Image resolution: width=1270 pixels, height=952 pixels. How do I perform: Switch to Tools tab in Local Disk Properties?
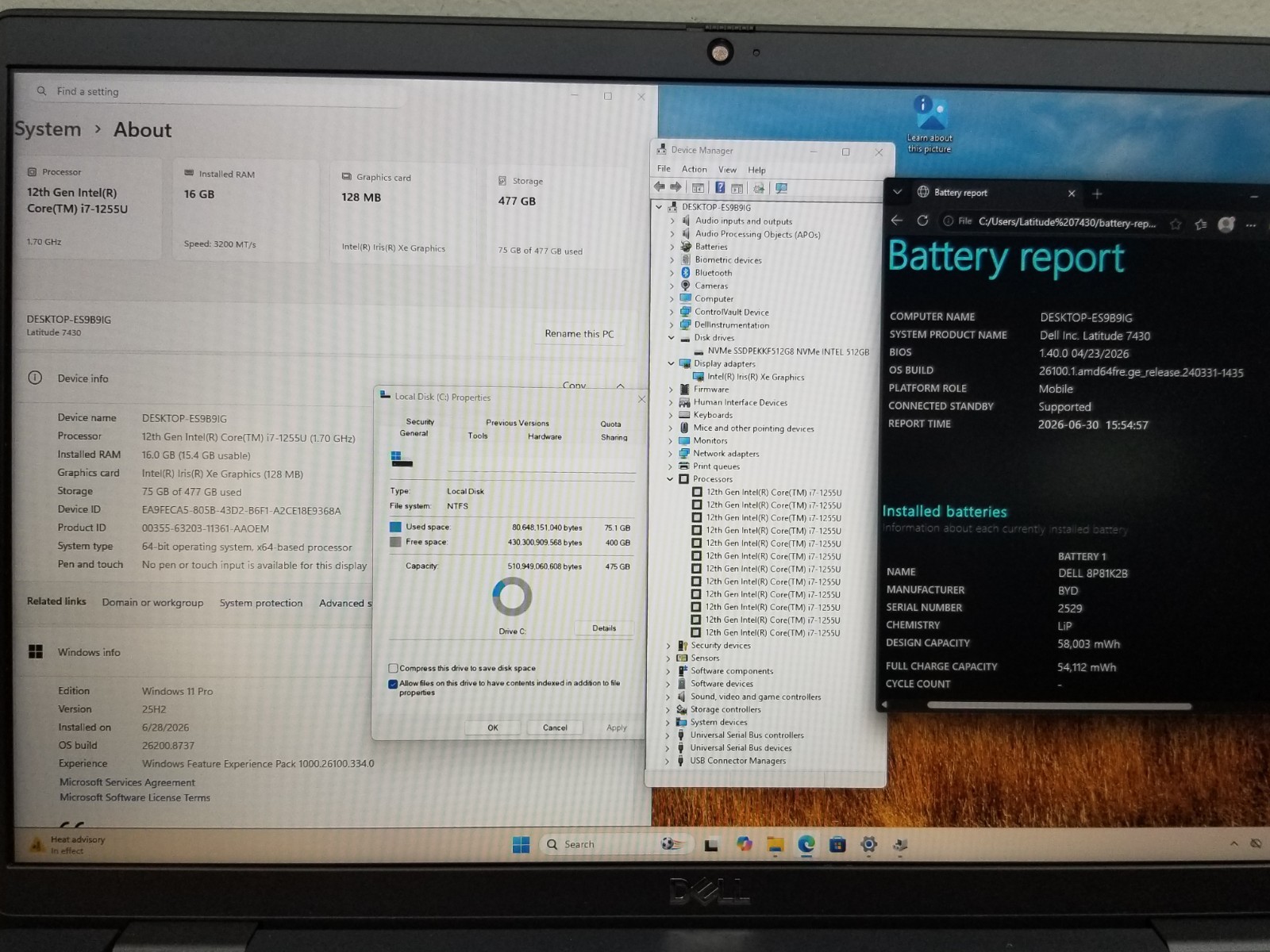pos(478,436)
